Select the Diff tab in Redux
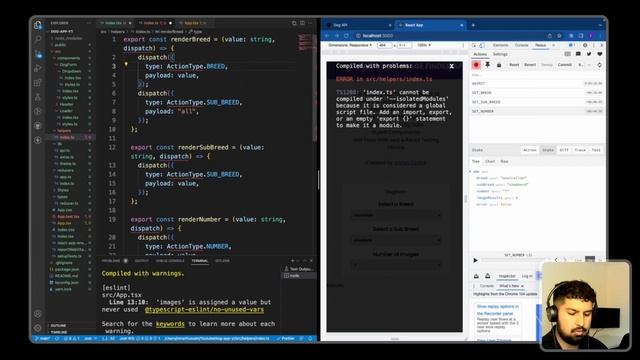 tap(564, 150)
